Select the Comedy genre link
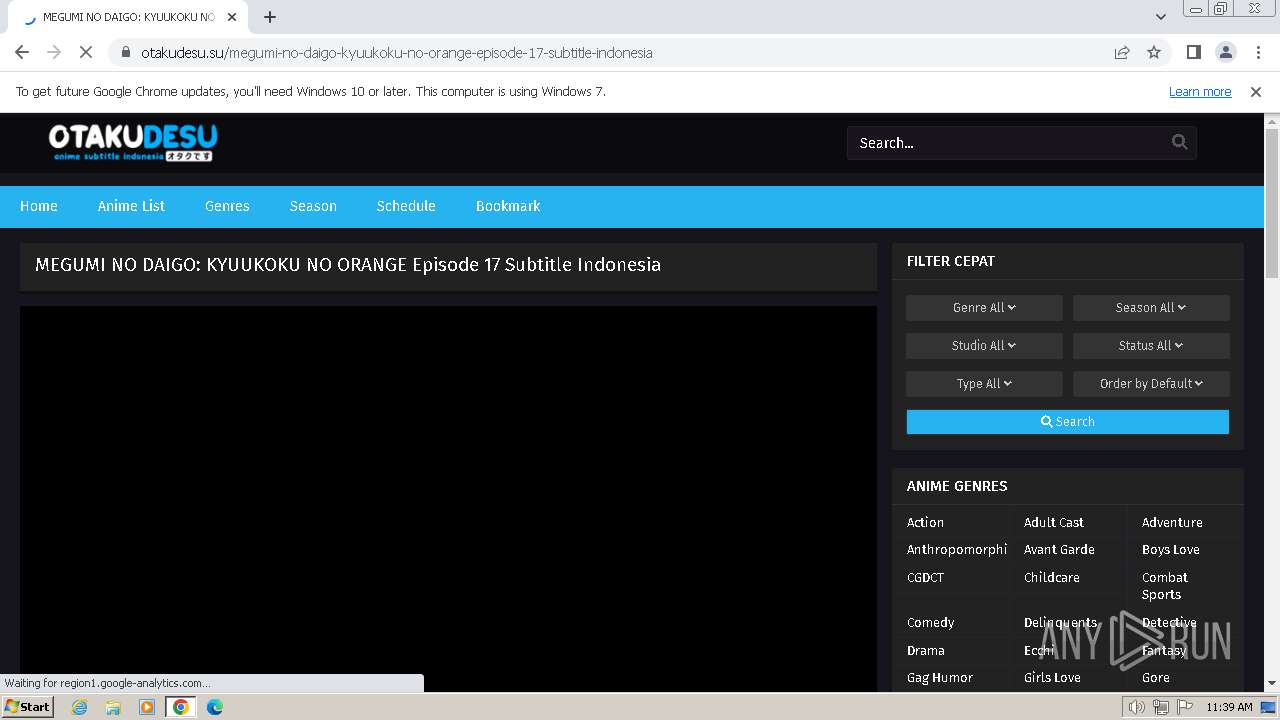 click(930, 622)
